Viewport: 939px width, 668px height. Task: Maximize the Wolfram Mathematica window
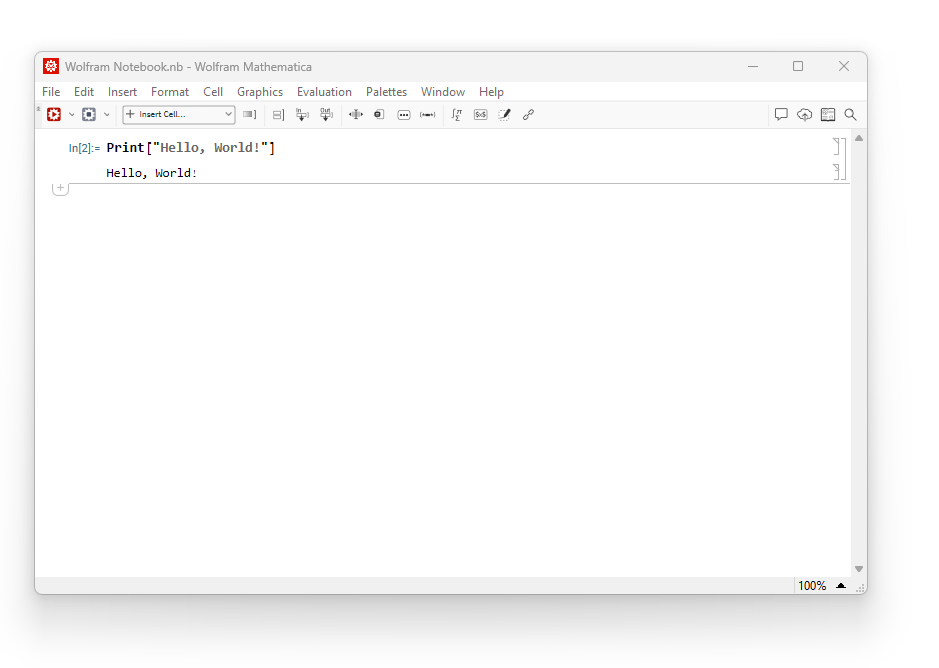tap(798, 67)
